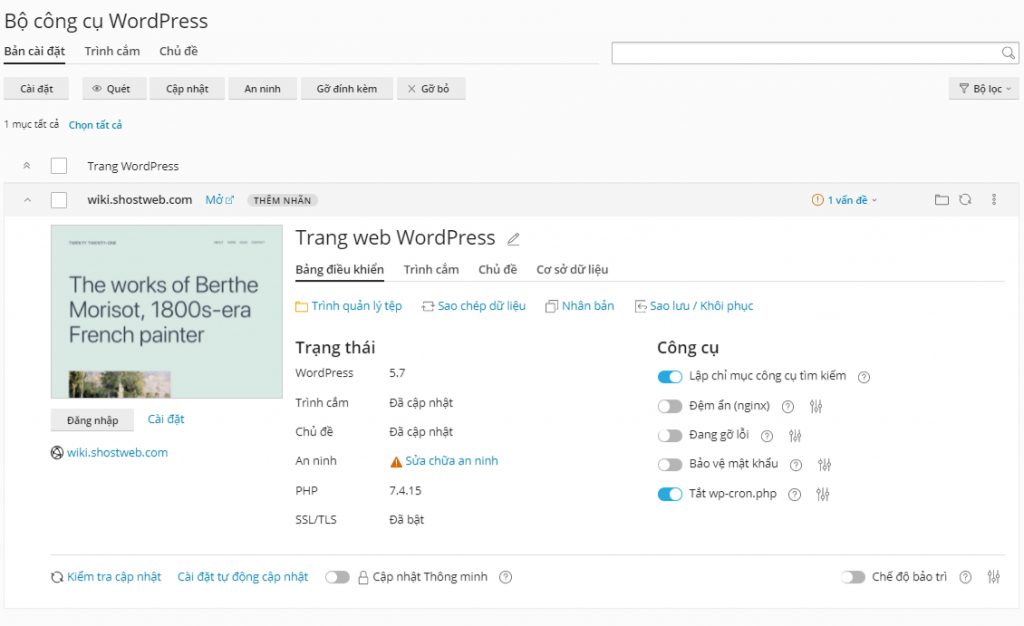The image size is (1024, 626).
Task: Open settings sliders for Đệm ẩn (nginx)
Action: pyautogui.click(x=816, y=406)
